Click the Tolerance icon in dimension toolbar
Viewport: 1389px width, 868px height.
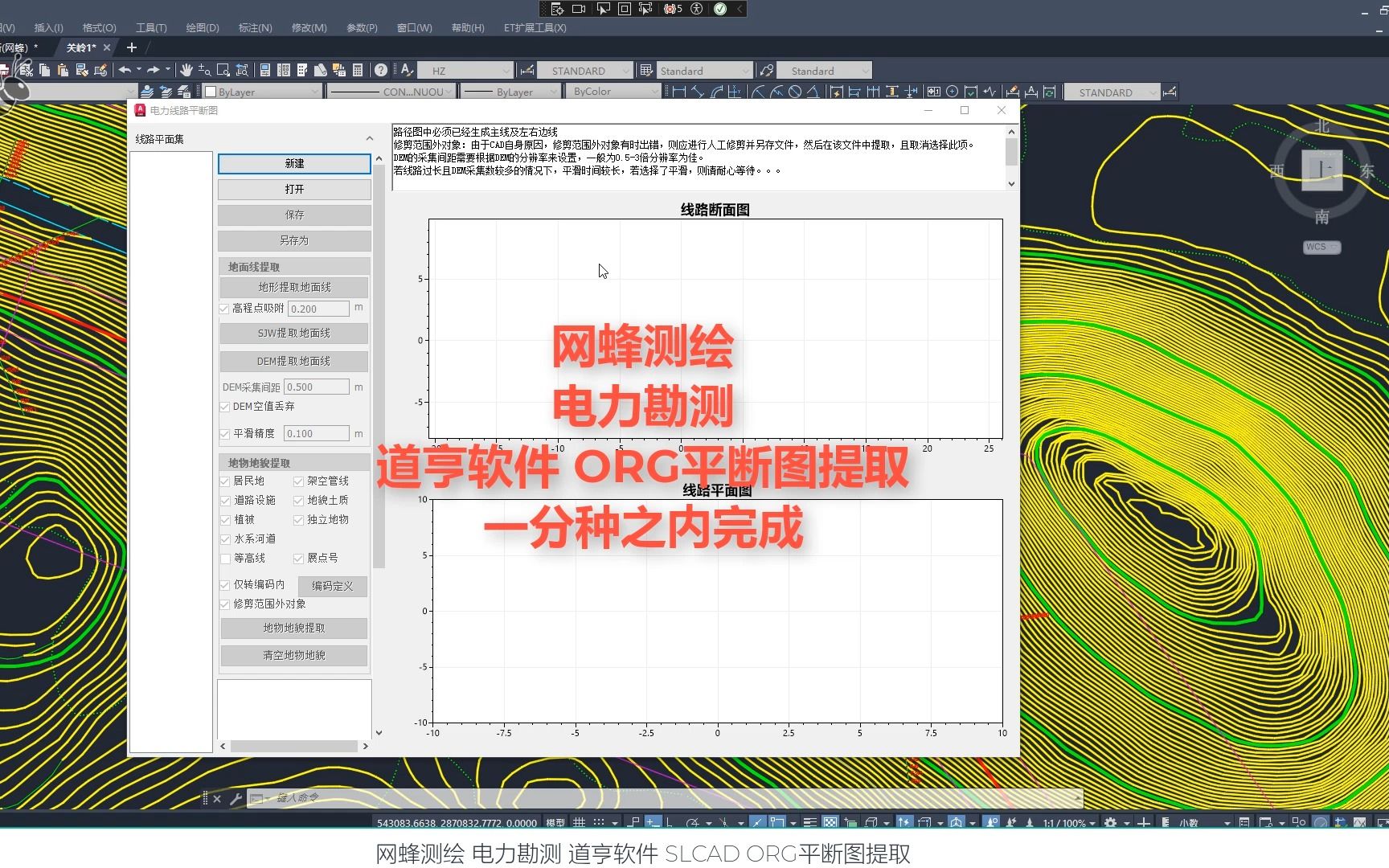pyautogui.click(x=933, y=92)
